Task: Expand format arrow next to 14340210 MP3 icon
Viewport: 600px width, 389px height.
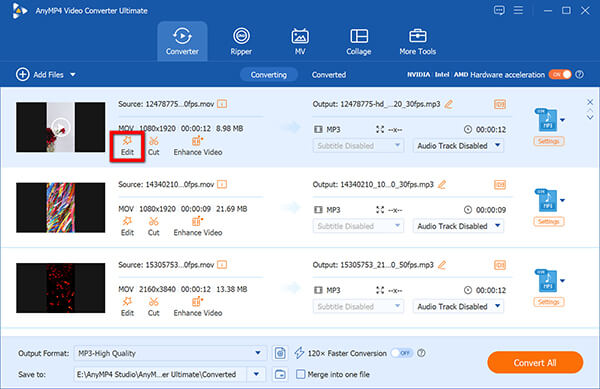Action: pyautogui.click(x=562, y=200)
